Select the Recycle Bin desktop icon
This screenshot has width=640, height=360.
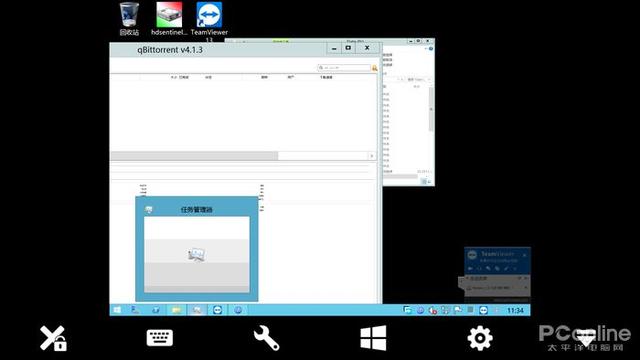pos(129,19)
